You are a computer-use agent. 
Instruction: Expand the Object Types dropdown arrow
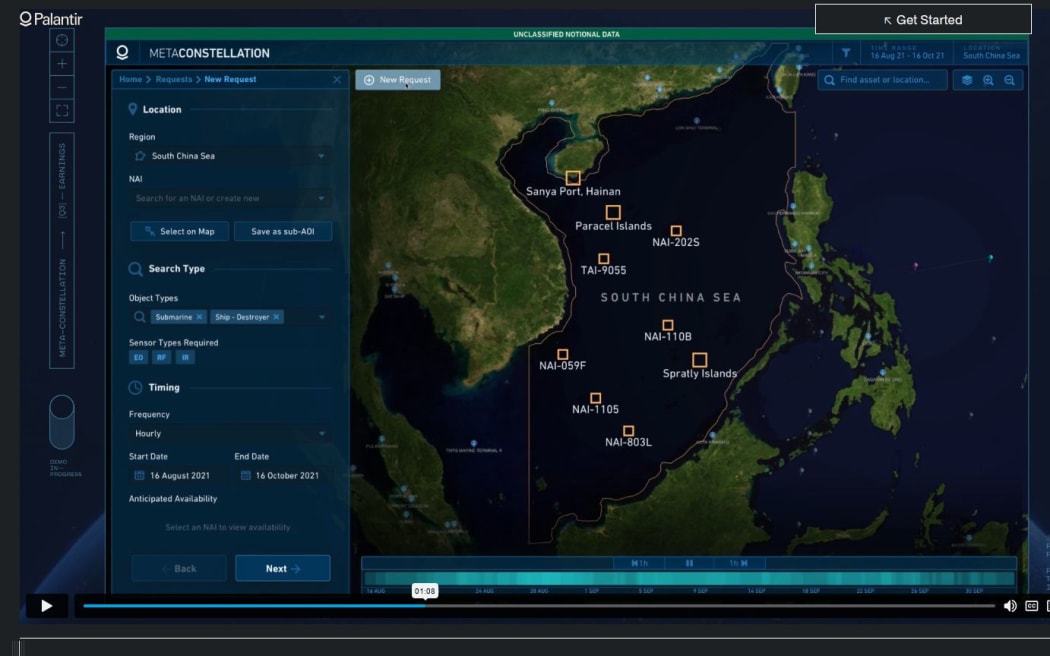pyautogui.click(x=321, y=317)
